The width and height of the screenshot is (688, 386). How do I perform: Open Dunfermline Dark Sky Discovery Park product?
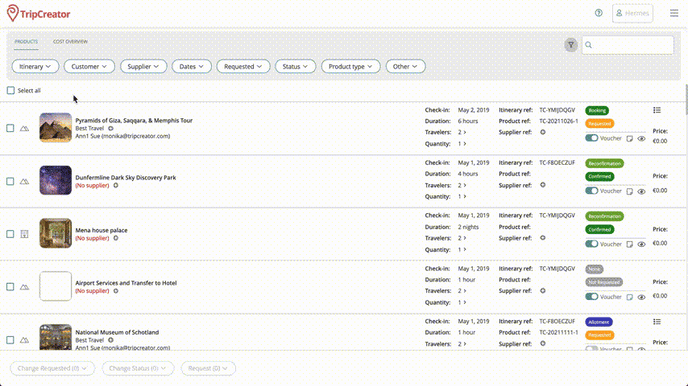[x=125, y=178]
